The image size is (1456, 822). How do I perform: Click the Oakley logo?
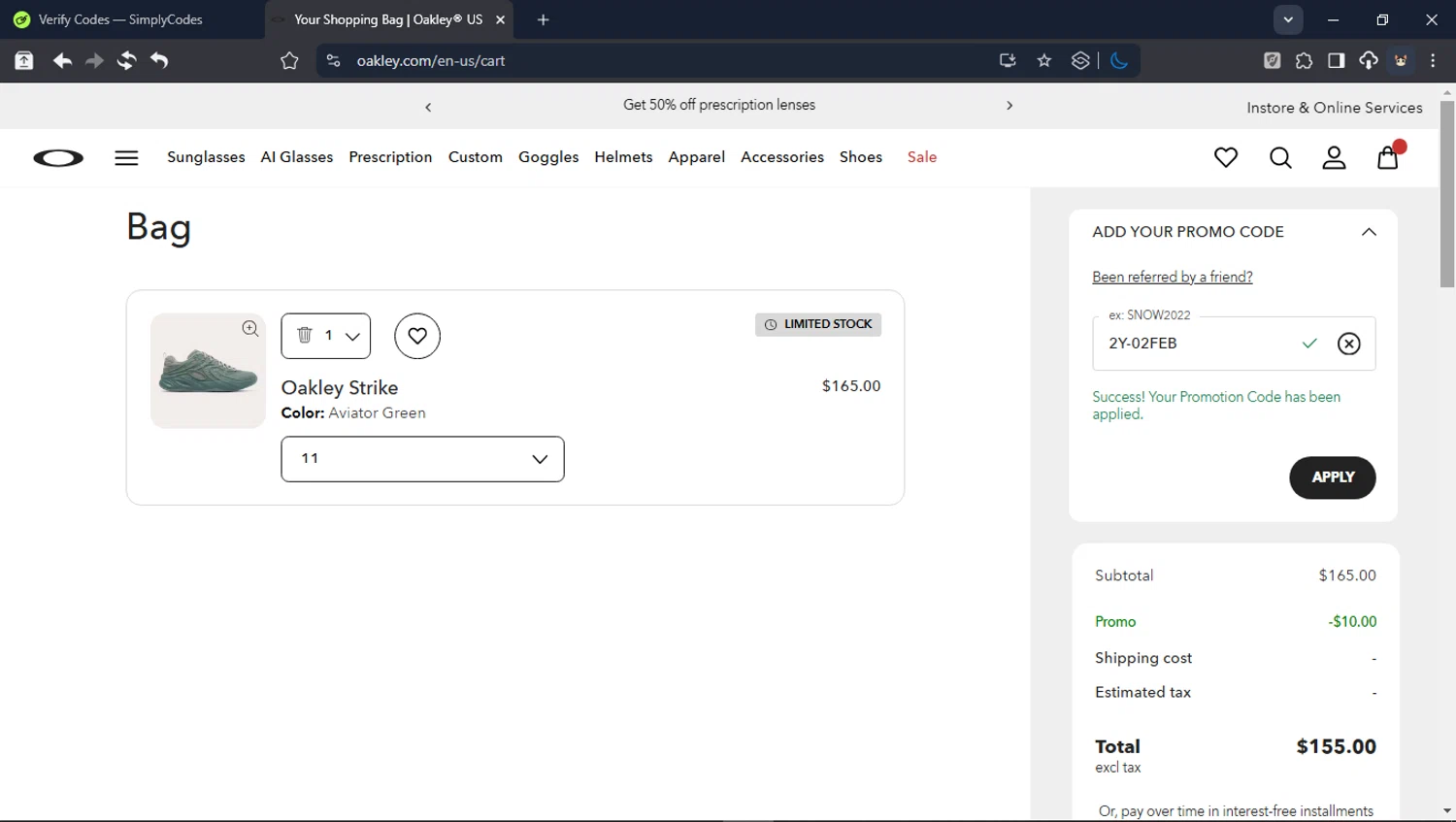click(58, 158)
